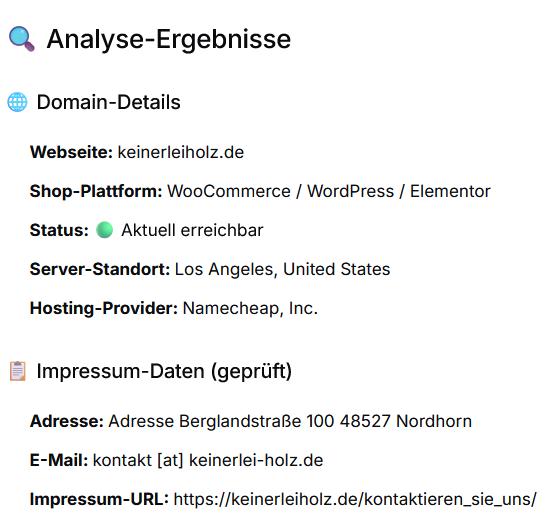Click the clipboard icon beside Impressum-Daten
Image resolution: width=552 pixels, height=520 pixels.
coord(17,371)
